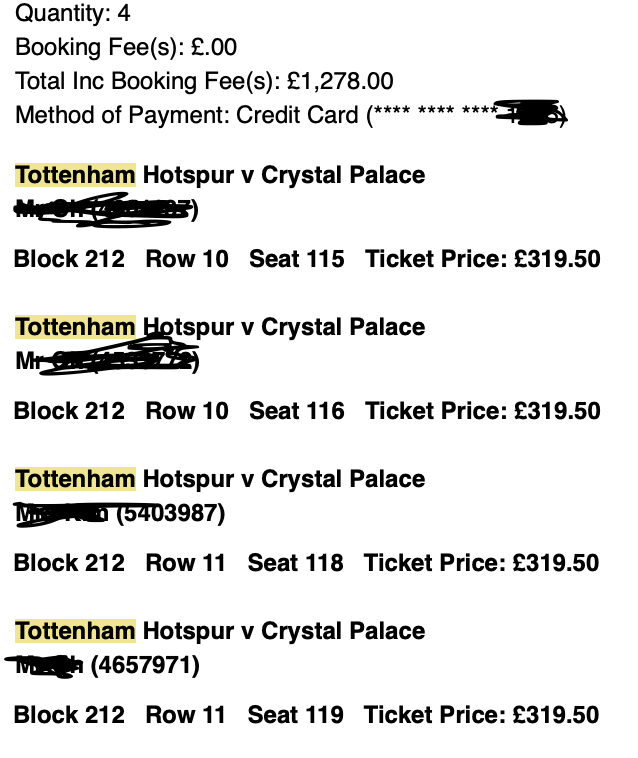Click the scribbled name under first match heading
This screenshot has width=638, height=758.
[x=105, y=210]
